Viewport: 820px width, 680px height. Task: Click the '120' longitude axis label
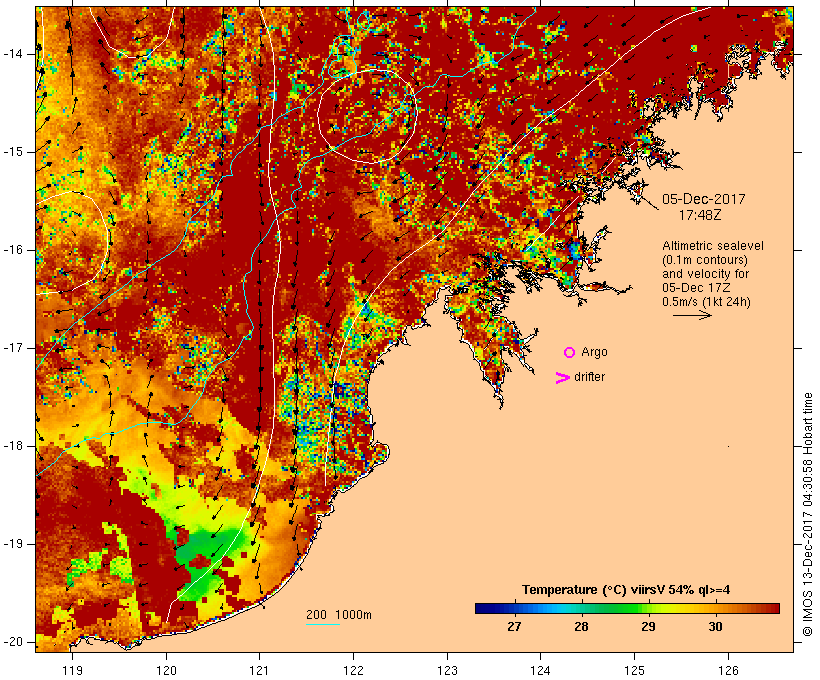pos(166,671)
